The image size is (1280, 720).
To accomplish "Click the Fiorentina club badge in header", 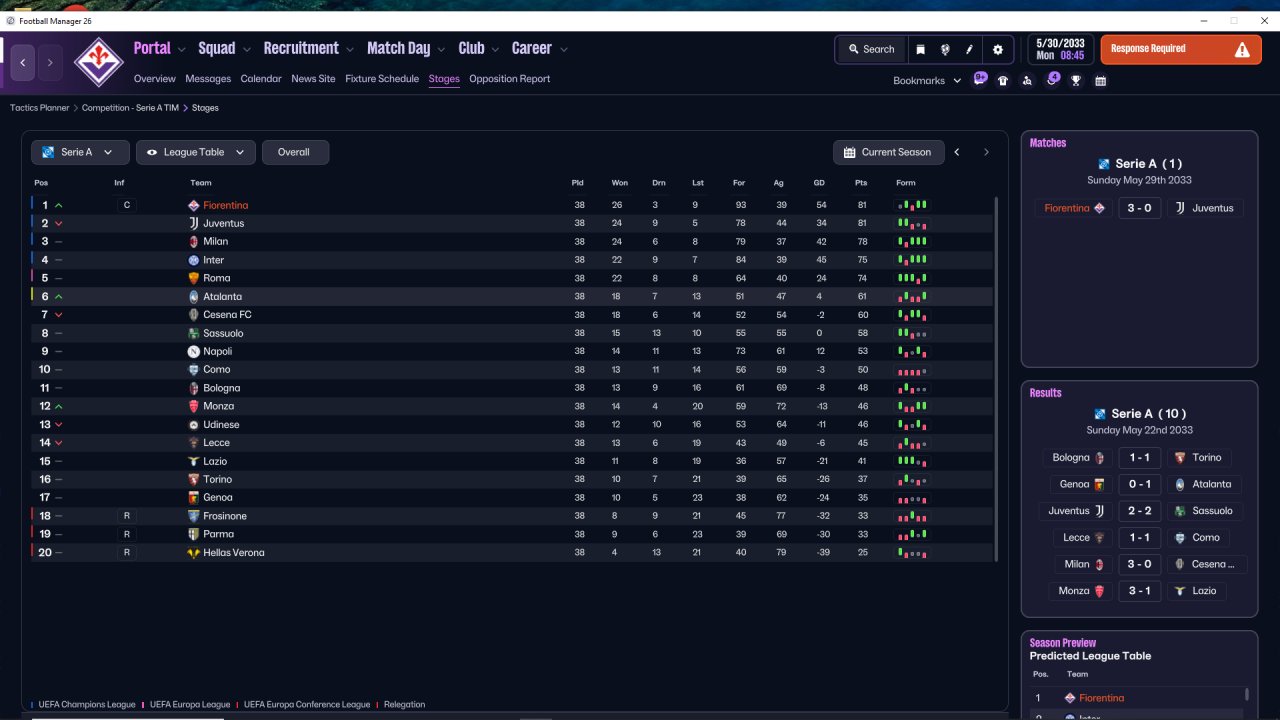I will click(98, 62).
